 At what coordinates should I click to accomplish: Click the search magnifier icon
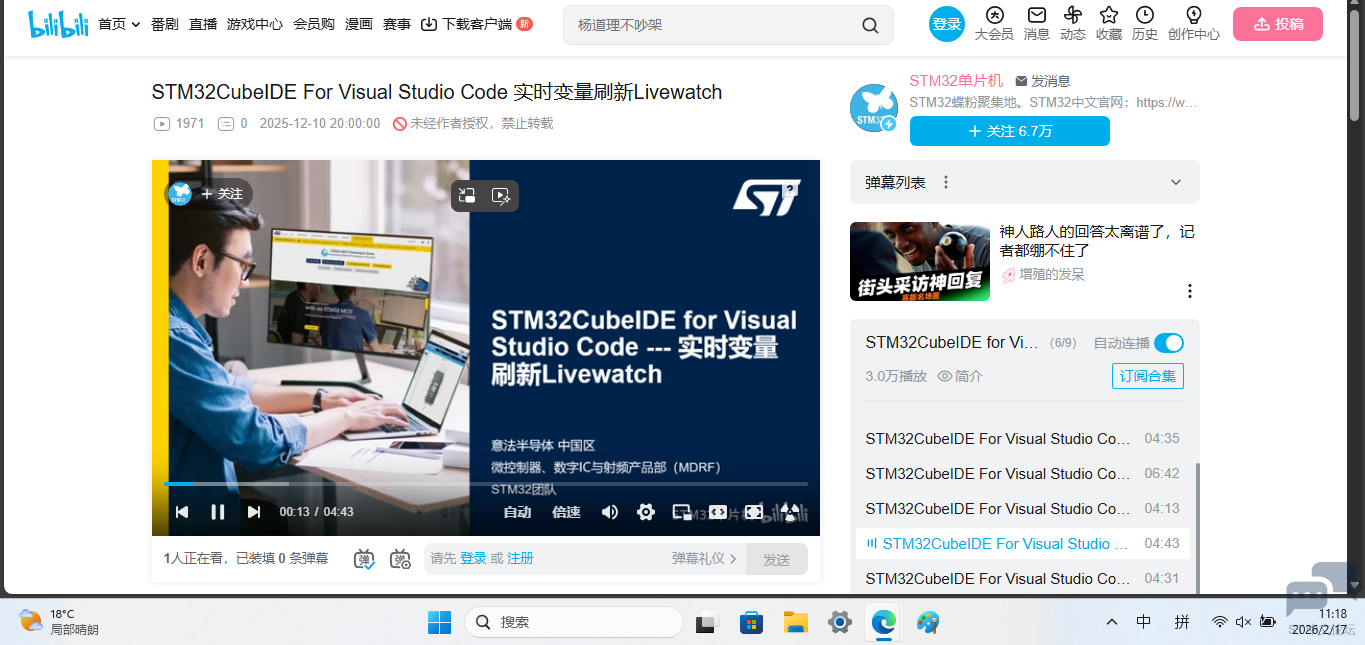(x=870, y=26)
